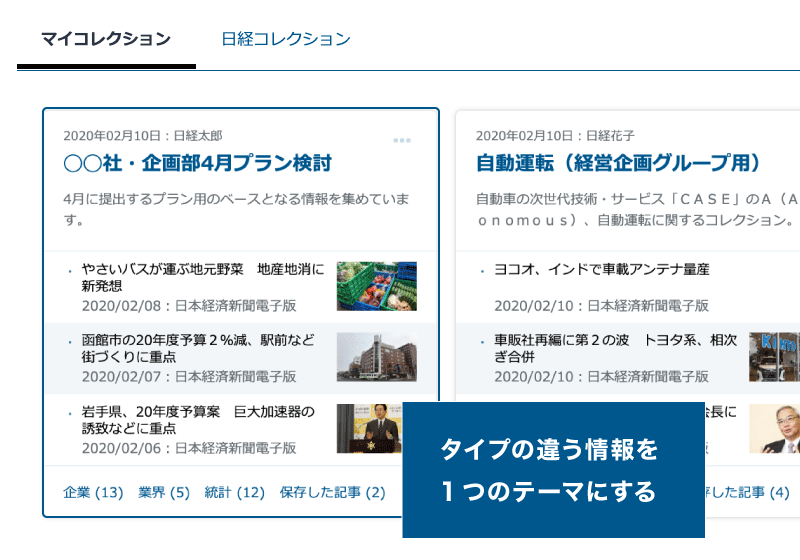The image size is (800, 560).
Task: Open article ヨコオ、インドで車載アンテナ量産
Action: (602, 269)
